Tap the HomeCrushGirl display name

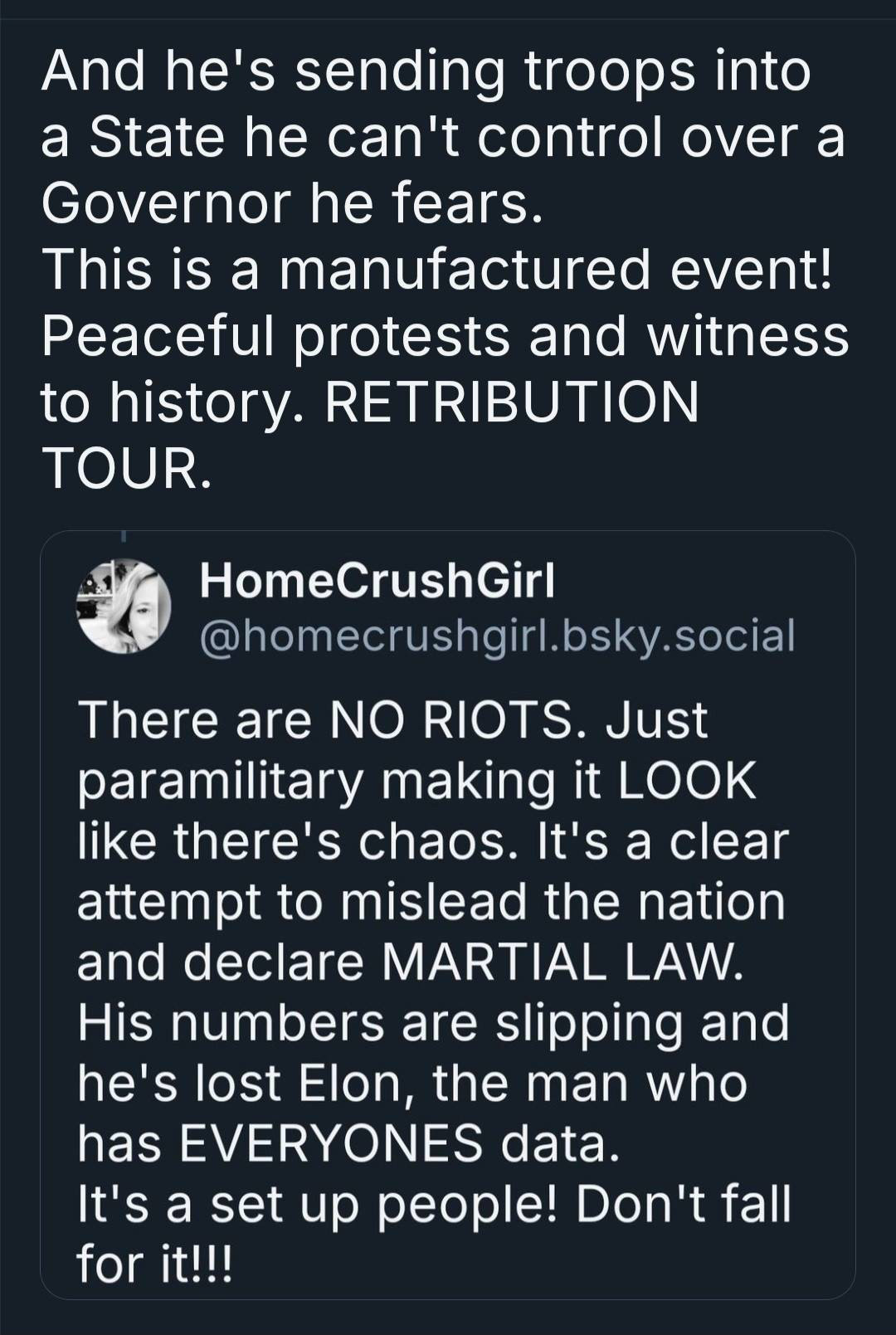tap(377, 581)
